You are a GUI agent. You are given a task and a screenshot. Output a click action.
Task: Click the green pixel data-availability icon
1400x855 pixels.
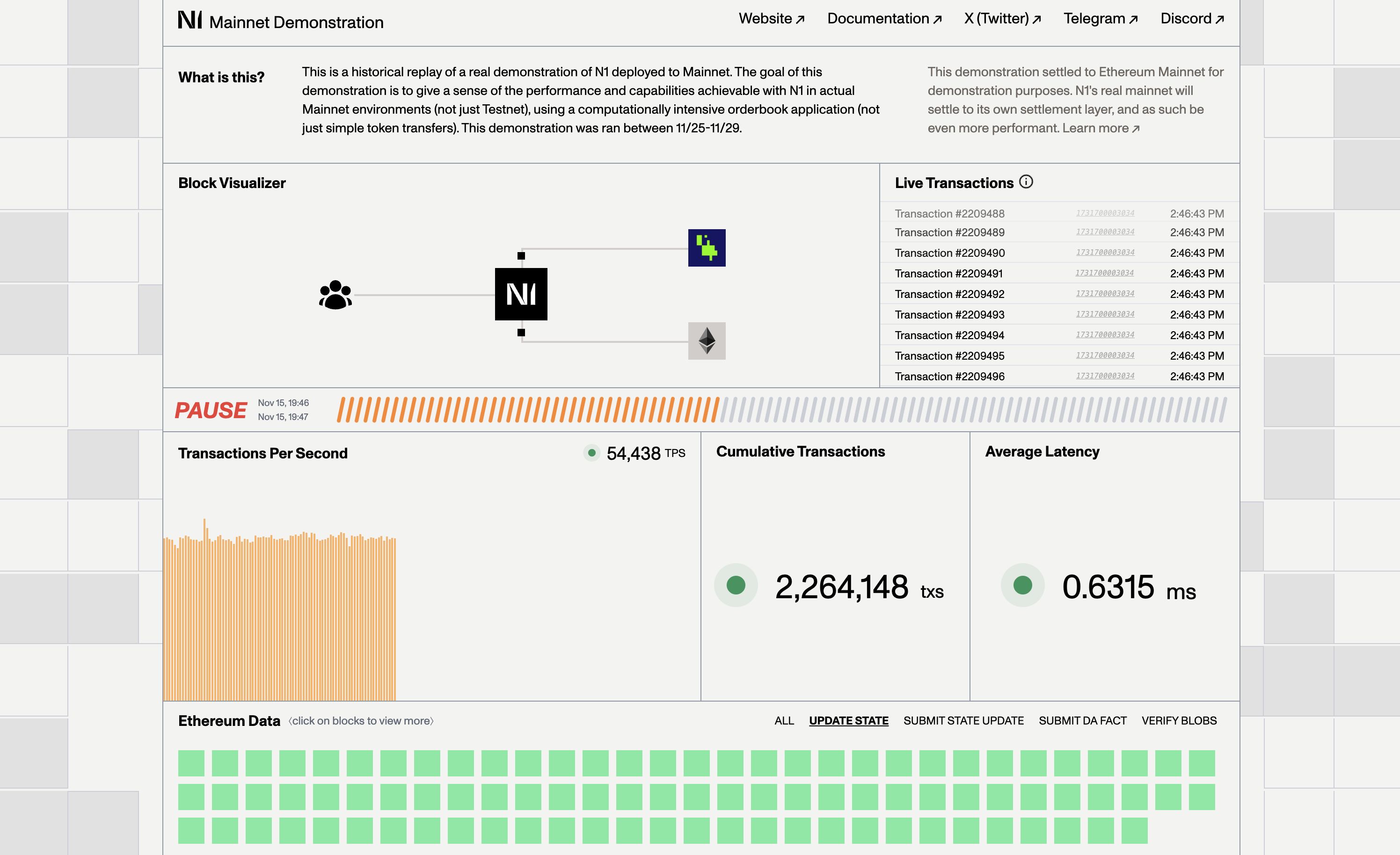point(707,248)
